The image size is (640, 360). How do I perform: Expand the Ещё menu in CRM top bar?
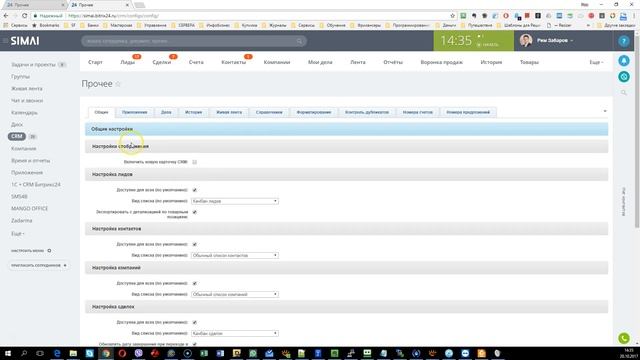click(x=596, y=62)
